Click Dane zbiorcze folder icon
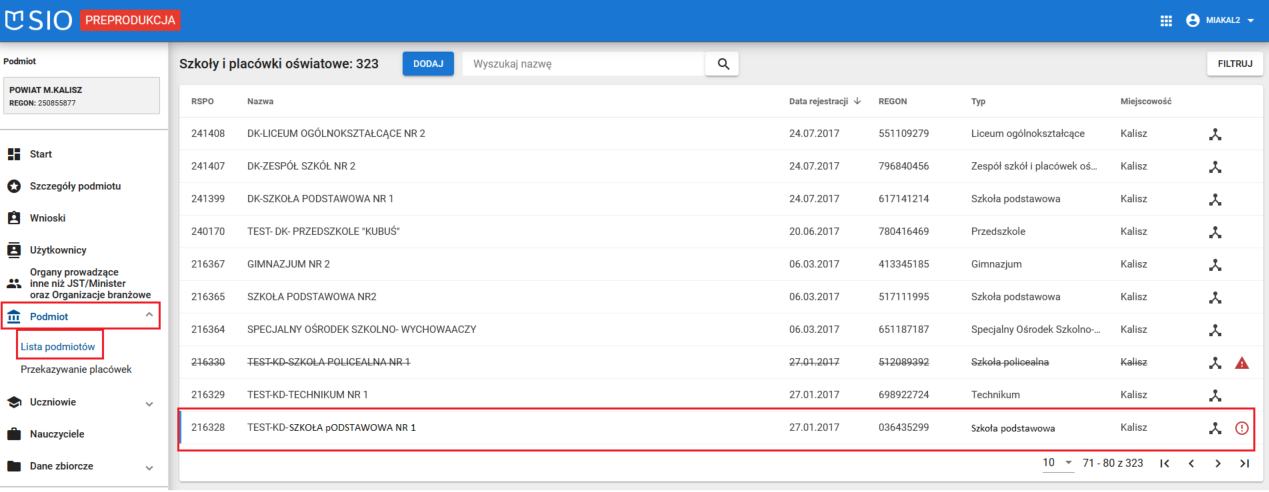This screenshot has height=492, width=1269. tap(14, 466)
